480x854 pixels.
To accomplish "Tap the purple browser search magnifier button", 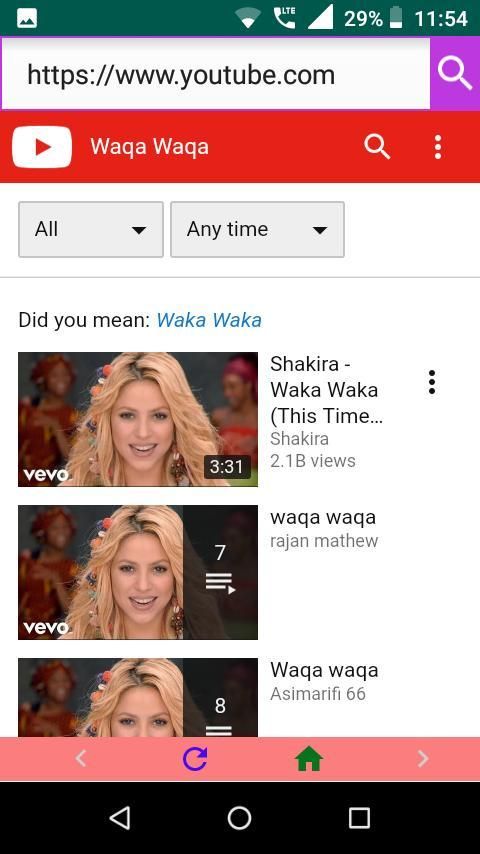I will [455, 74].
